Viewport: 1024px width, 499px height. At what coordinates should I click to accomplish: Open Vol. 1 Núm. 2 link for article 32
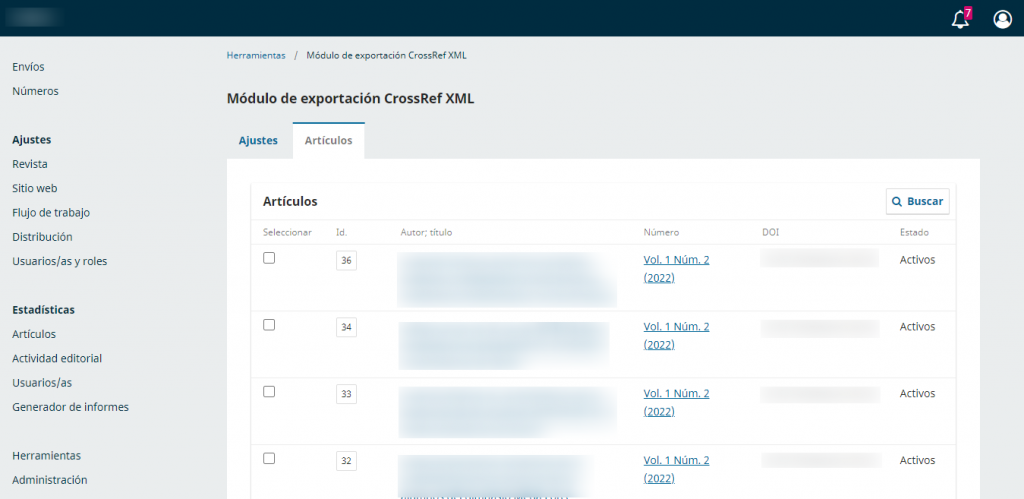pyautogui.click(x=676, y=469)
